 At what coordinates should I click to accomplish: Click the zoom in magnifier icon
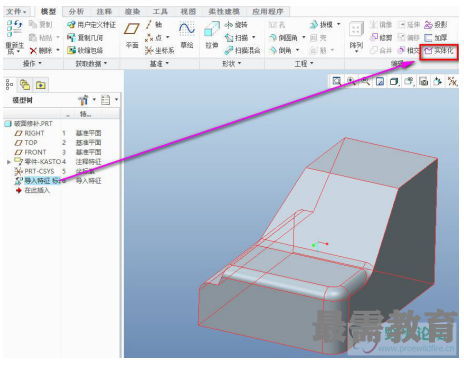(x=351, y=81)
